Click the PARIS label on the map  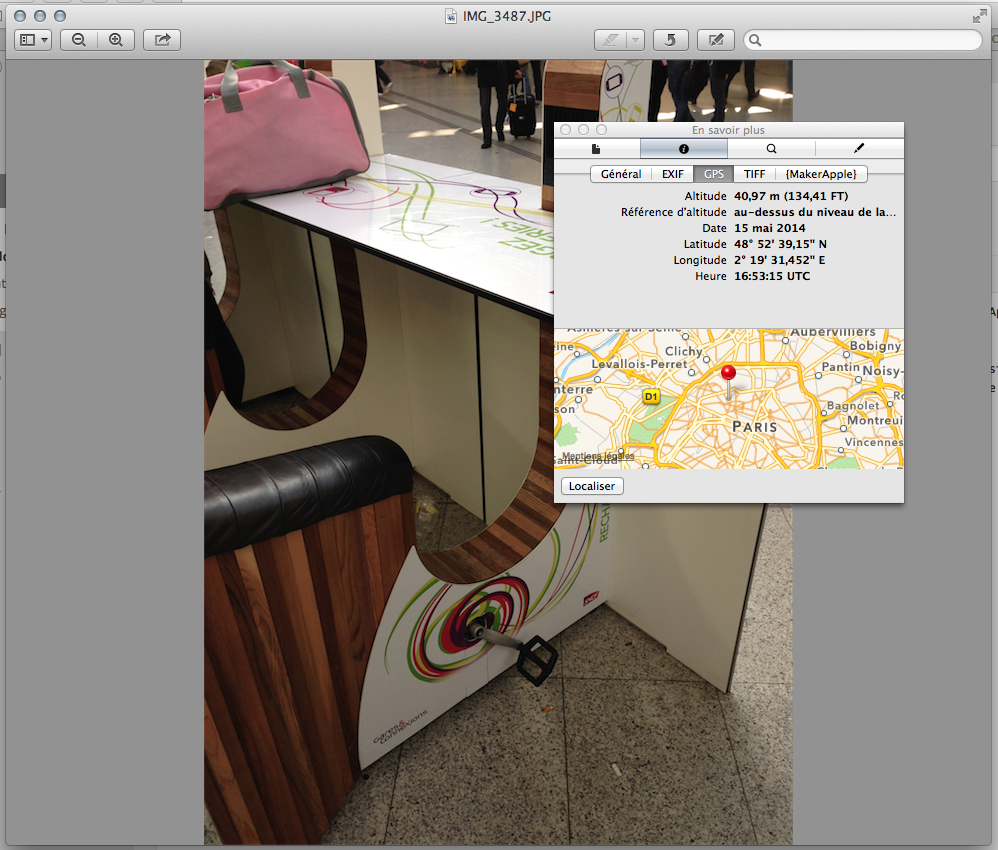tap(755, 427)
